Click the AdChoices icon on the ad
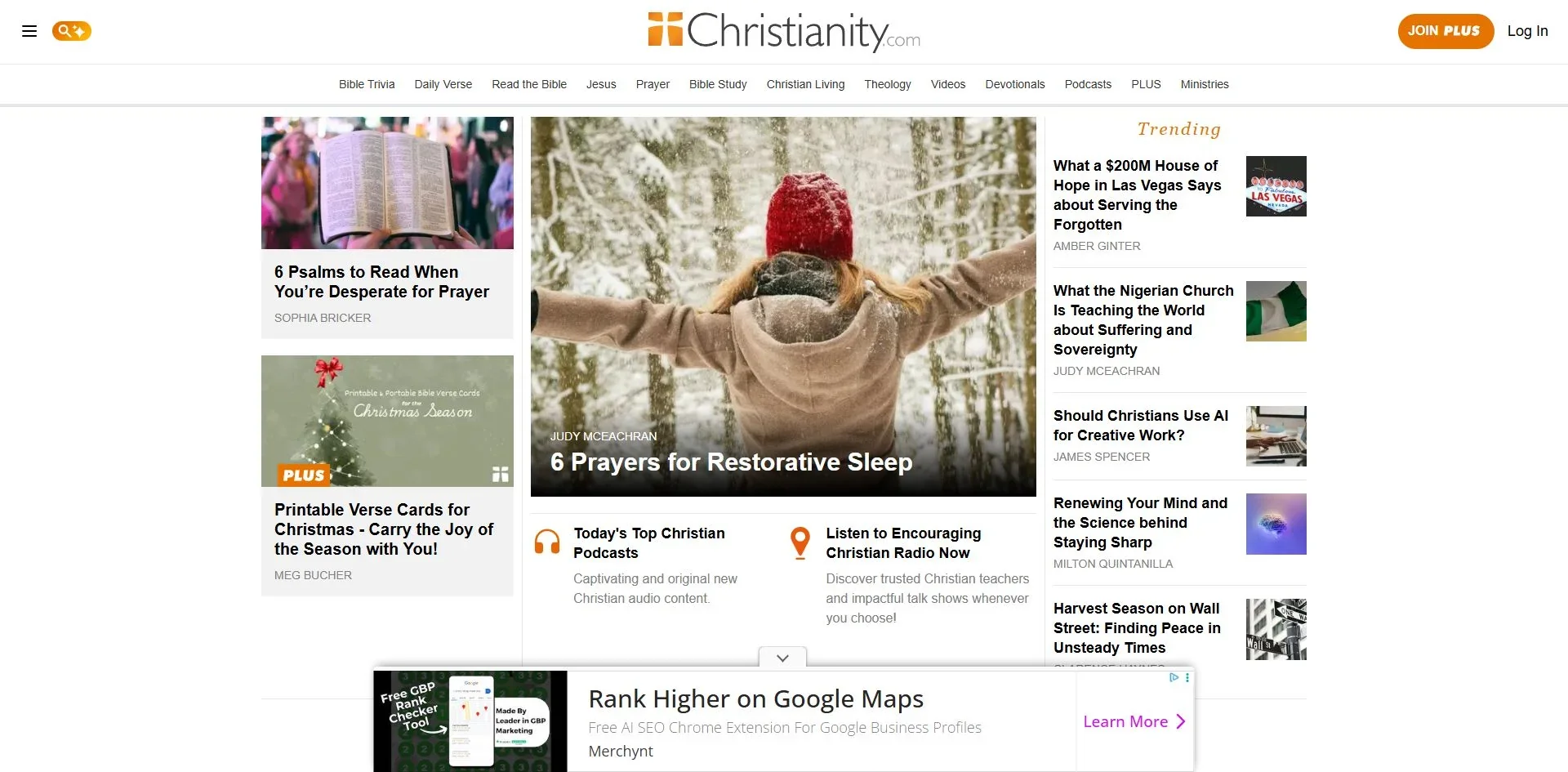This screenshot has width=1568, height=772. (1175, 677)
